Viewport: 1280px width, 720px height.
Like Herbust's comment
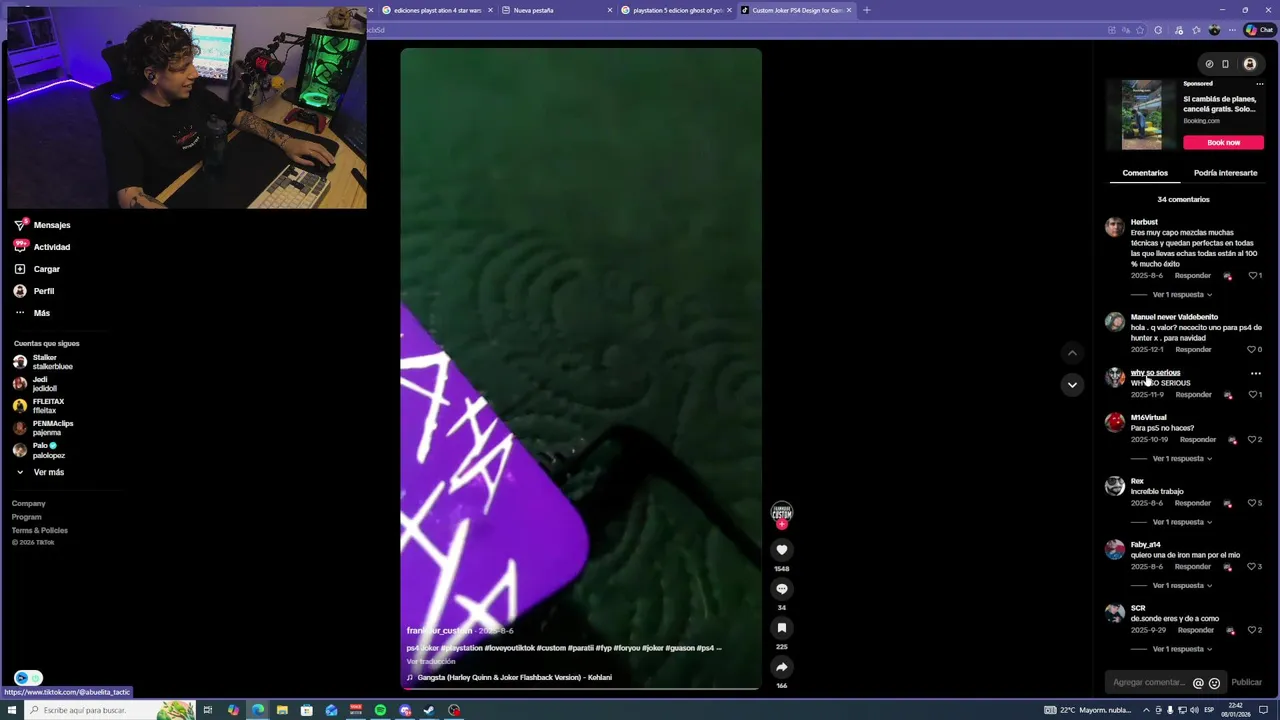[1252, 276]
